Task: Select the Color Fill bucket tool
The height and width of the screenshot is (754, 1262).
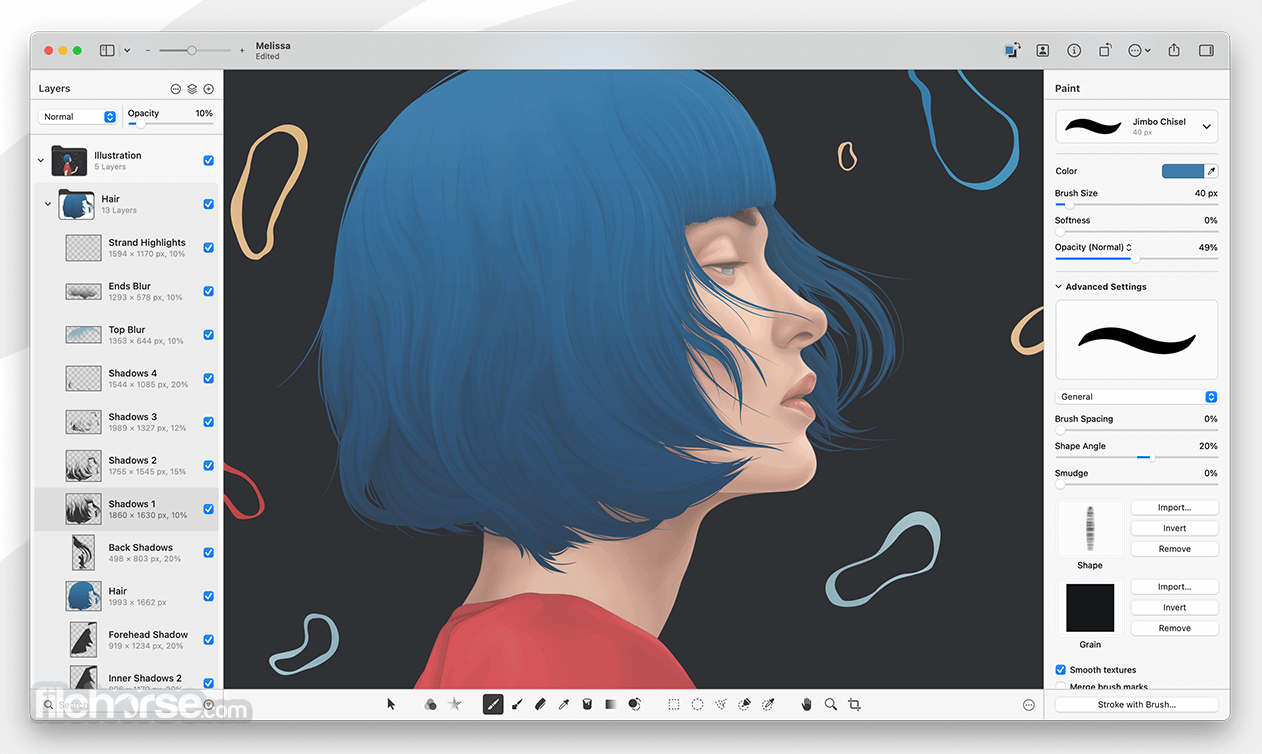Action: click(588, 704)
